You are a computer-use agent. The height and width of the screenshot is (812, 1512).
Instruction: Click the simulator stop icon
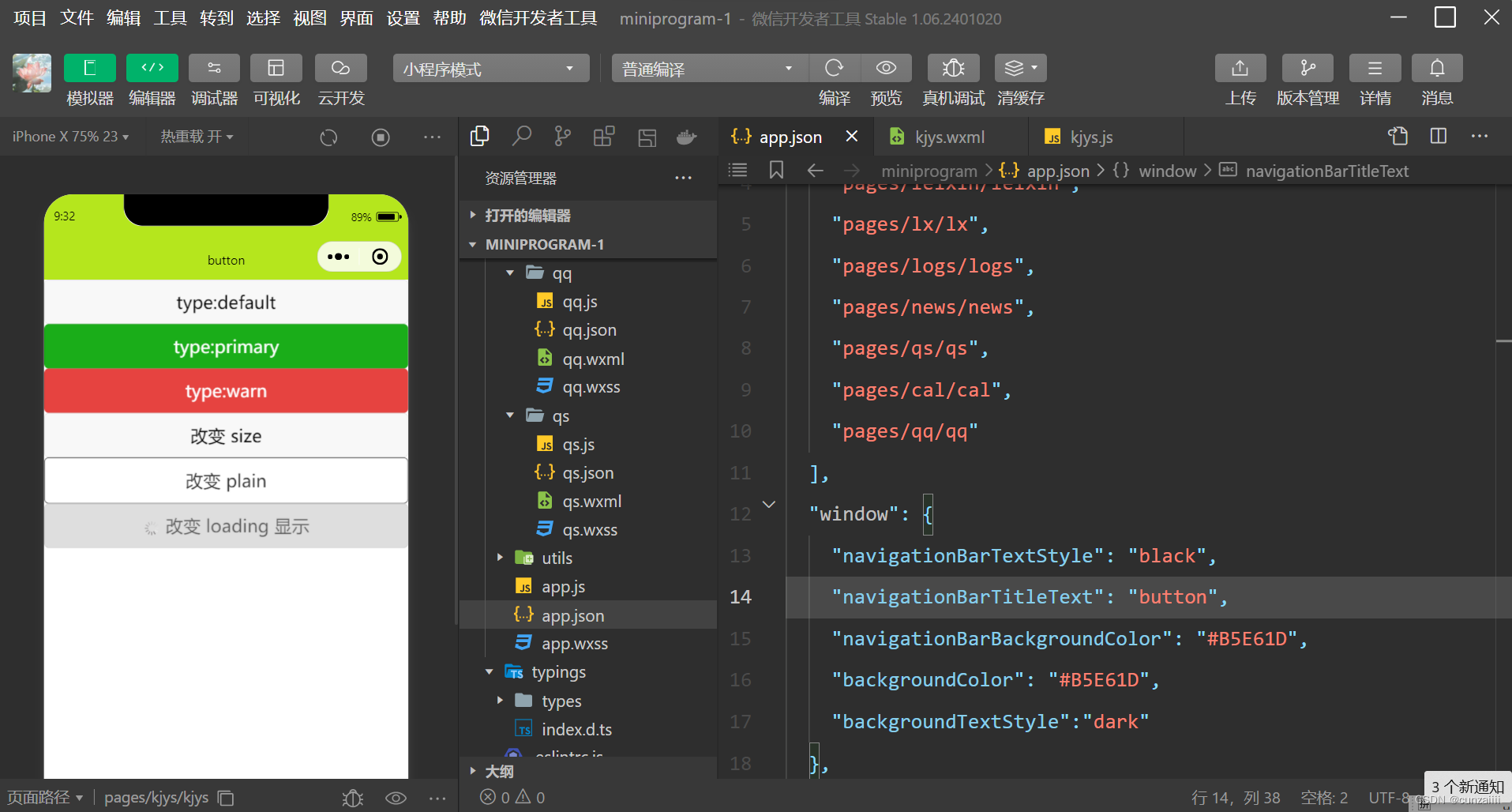[381, 137]
